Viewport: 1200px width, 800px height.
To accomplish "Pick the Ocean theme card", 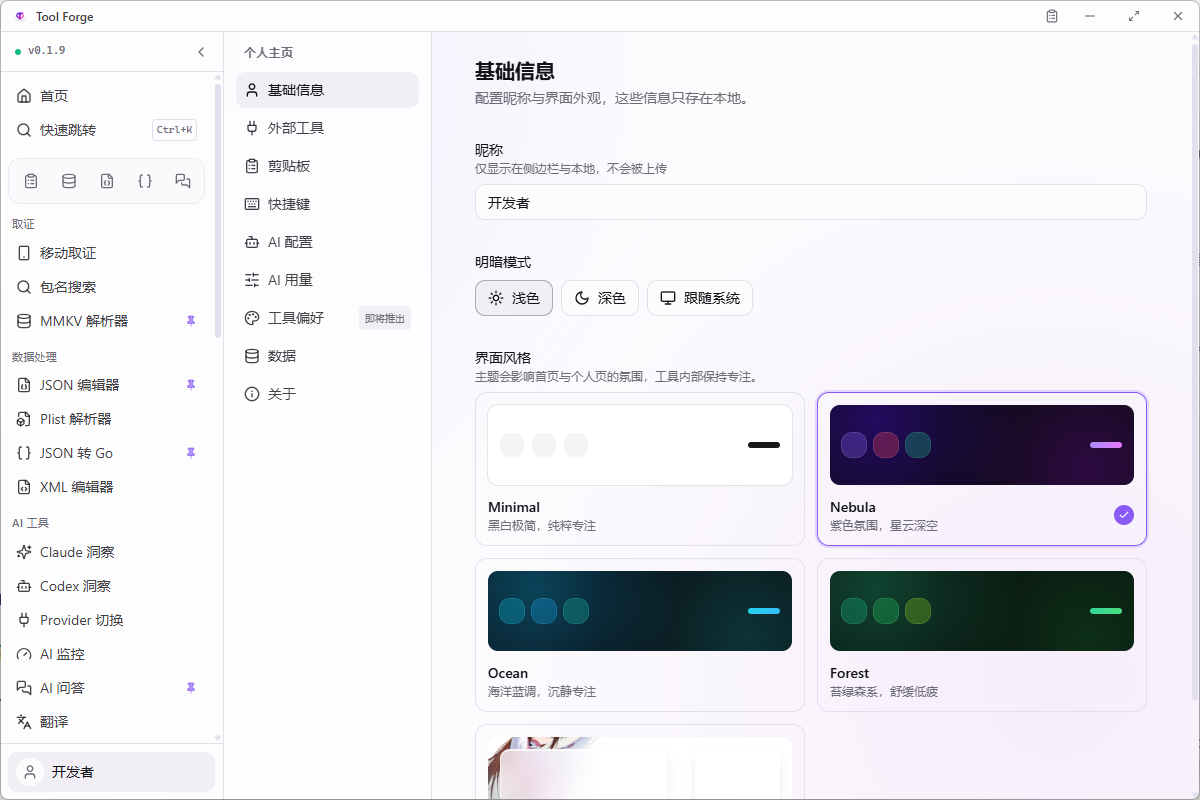I will (x=640, y=635).
